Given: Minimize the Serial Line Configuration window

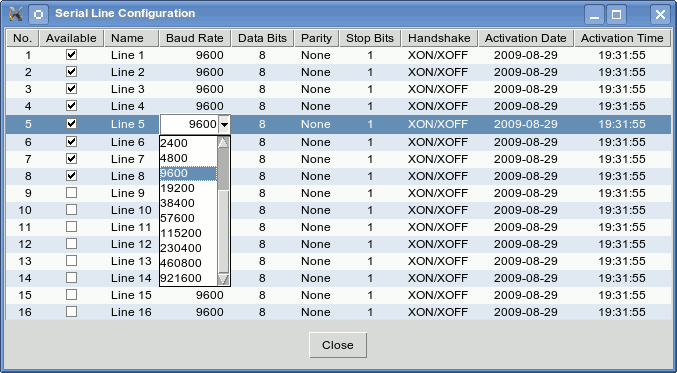Looking at the screenshot, I should pos(595,15).
